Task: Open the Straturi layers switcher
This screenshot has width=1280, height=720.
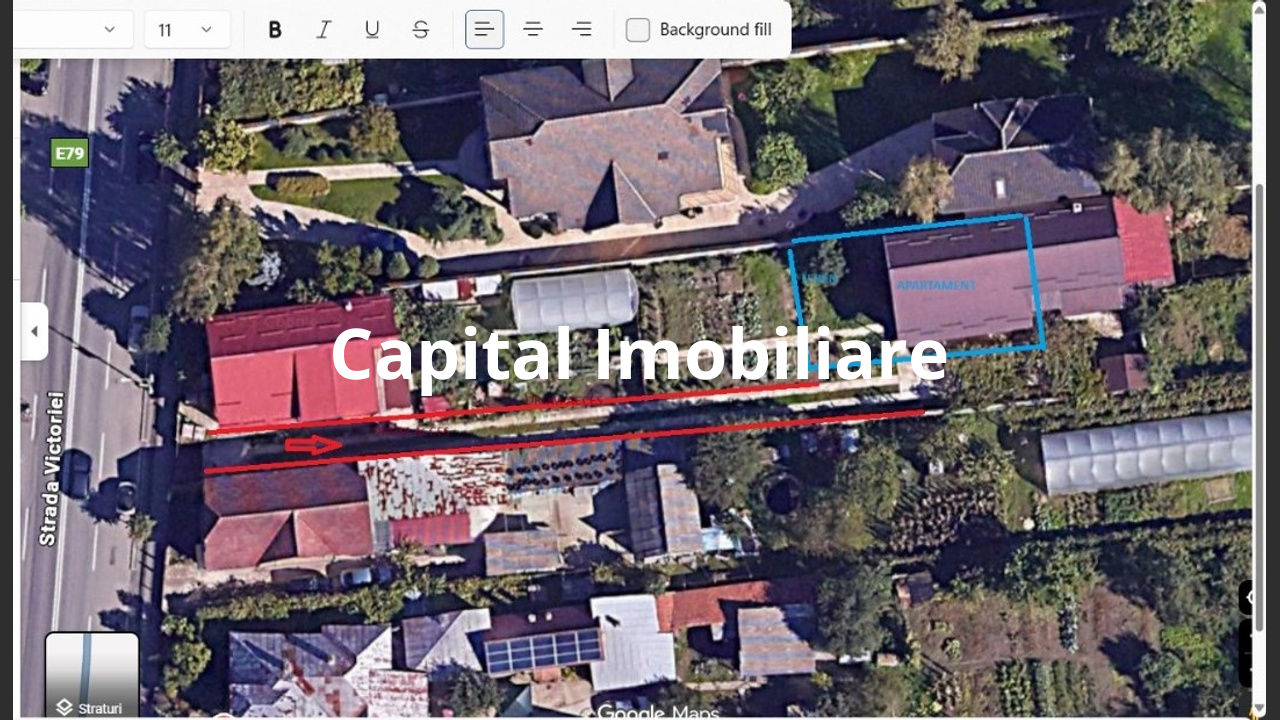Action: click(91, 675)
